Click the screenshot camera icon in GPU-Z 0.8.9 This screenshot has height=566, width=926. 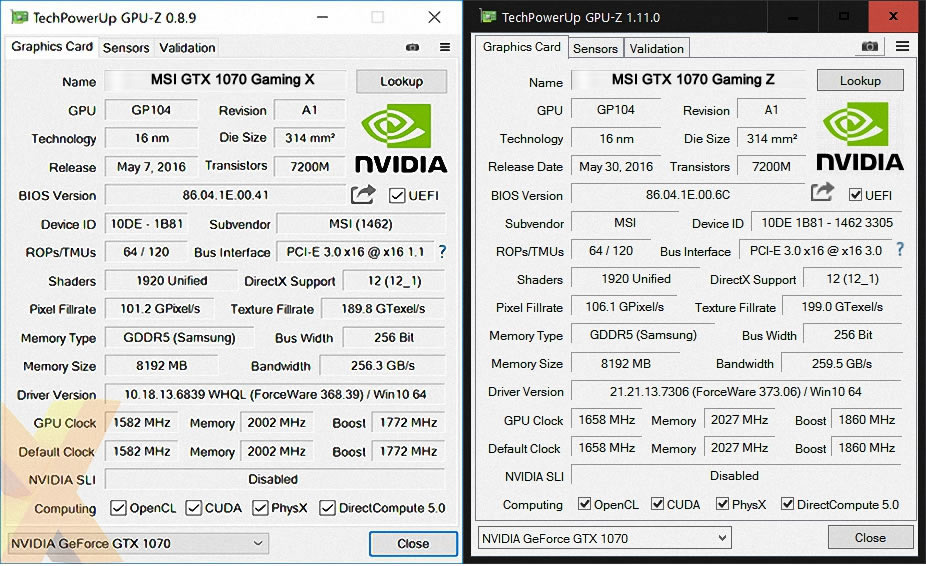tap(412, 47)
